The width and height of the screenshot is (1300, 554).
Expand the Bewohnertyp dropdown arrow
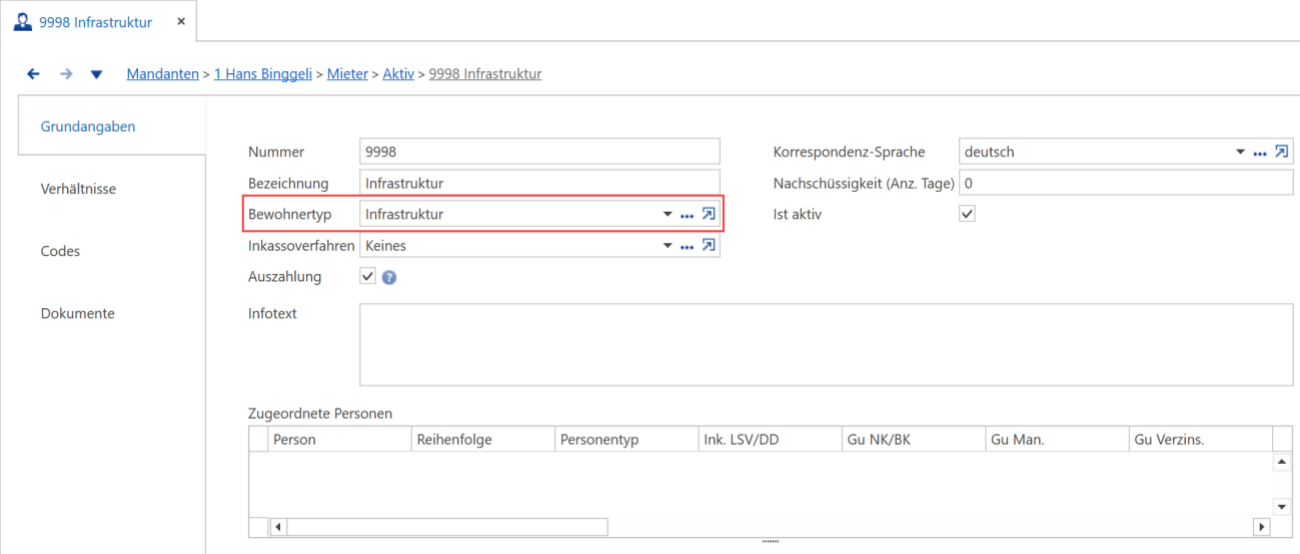[668, 215]
